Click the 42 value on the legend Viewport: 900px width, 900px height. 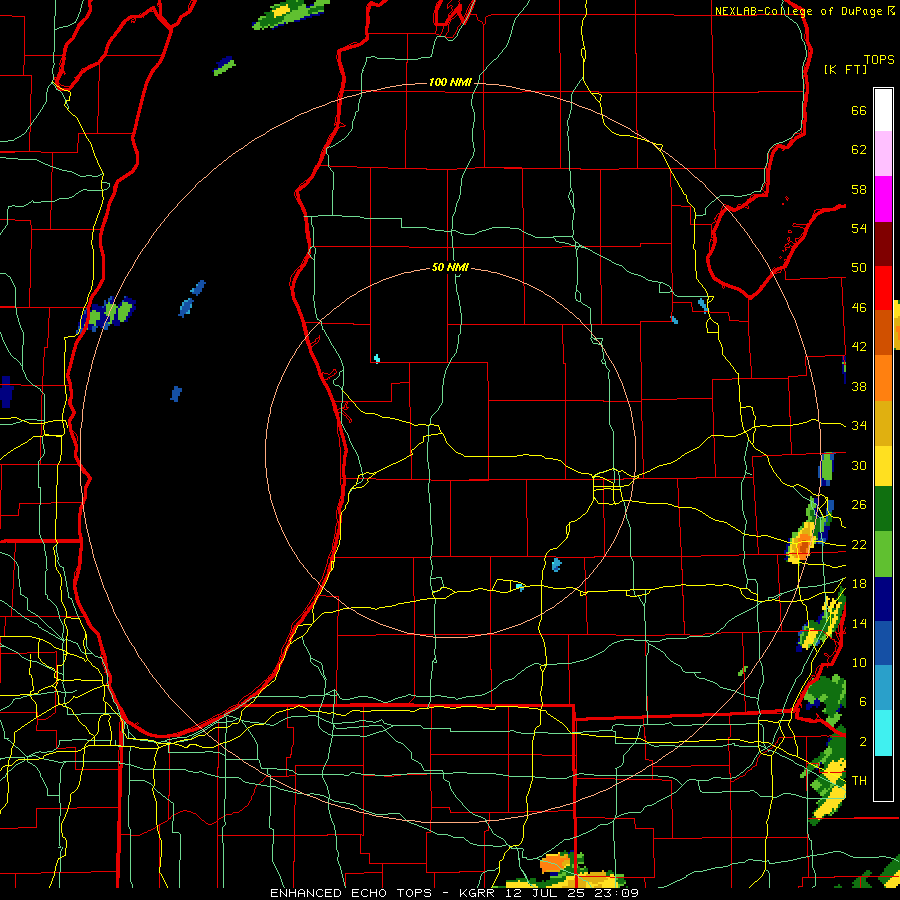(x=859, y=347)
